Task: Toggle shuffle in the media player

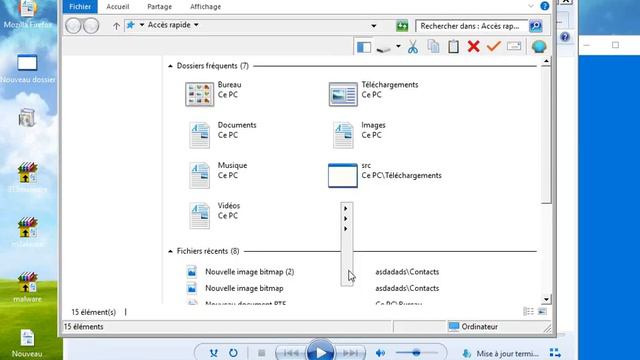Action: tap(213, 353)
